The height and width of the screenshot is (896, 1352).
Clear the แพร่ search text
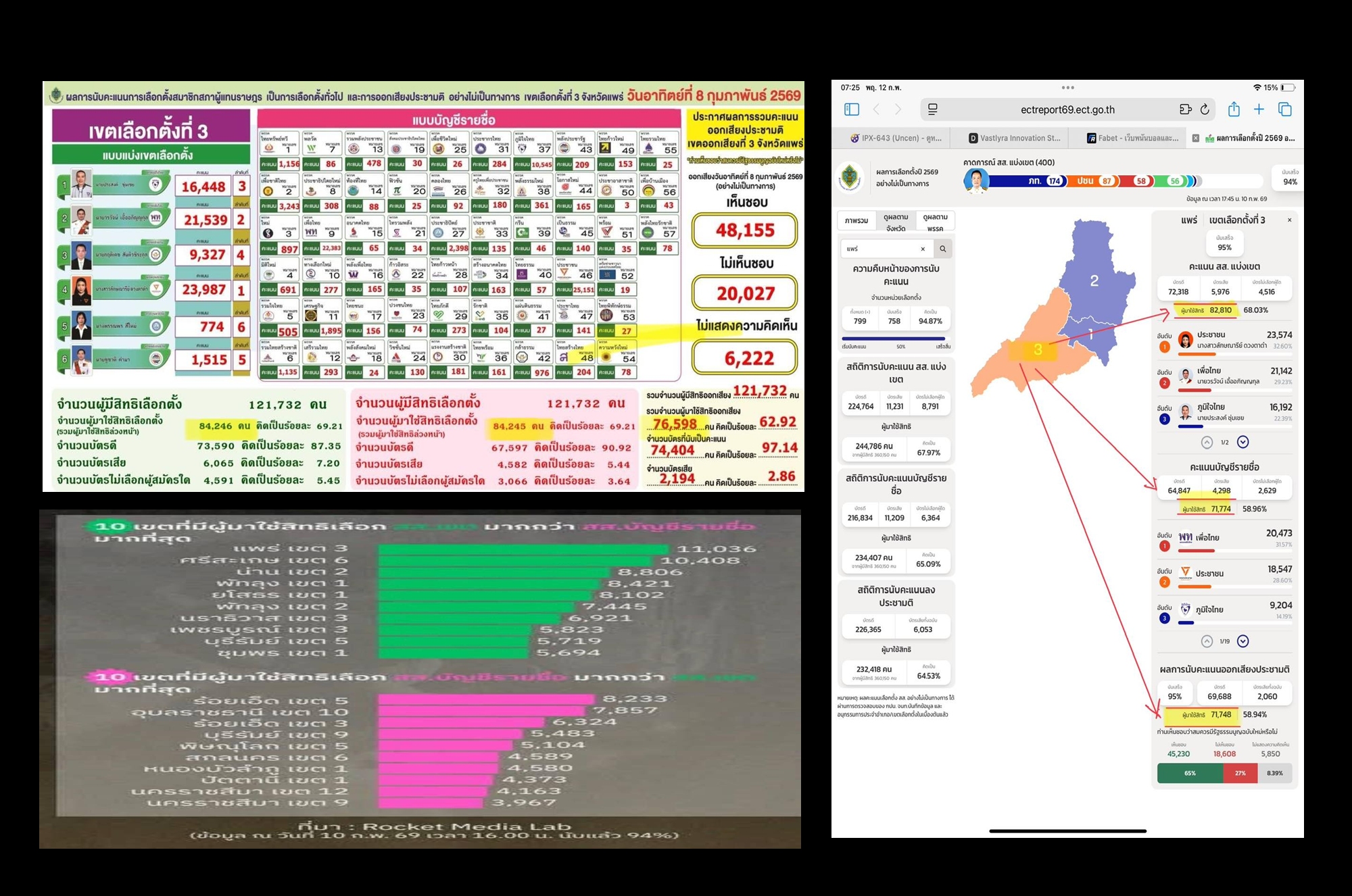tap(923, 249)
